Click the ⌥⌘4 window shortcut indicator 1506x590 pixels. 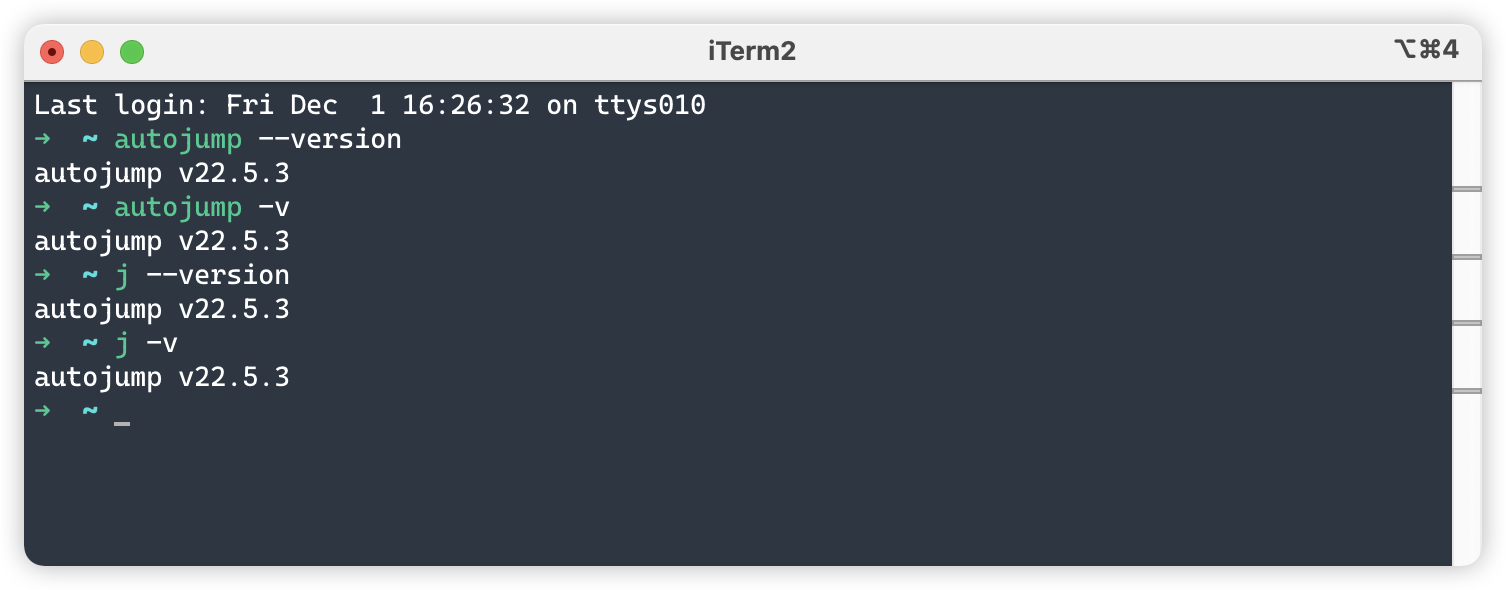1425,50
